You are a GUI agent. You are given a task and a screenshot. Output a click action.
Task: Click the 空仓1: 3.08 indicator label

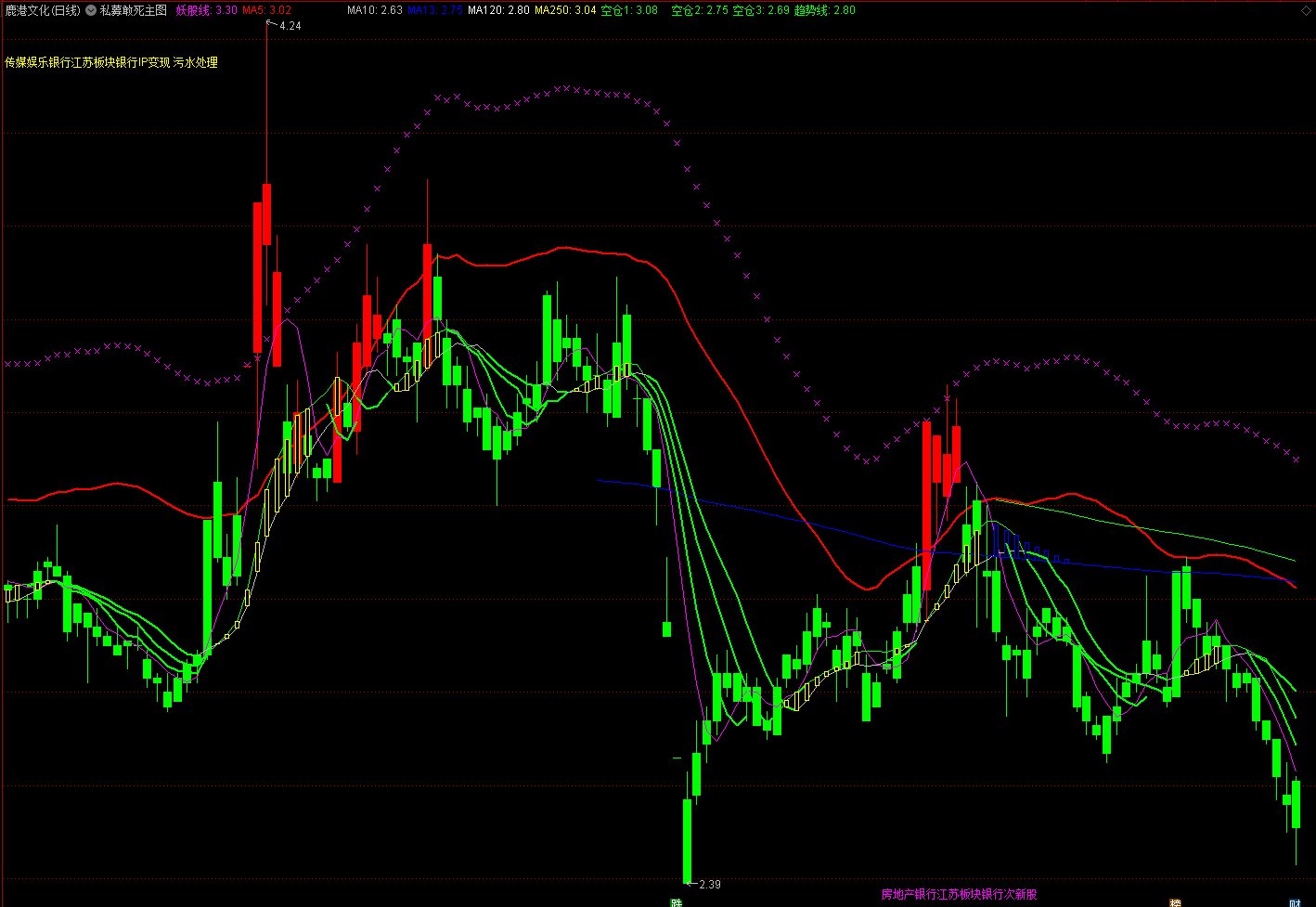coord(629,10)
